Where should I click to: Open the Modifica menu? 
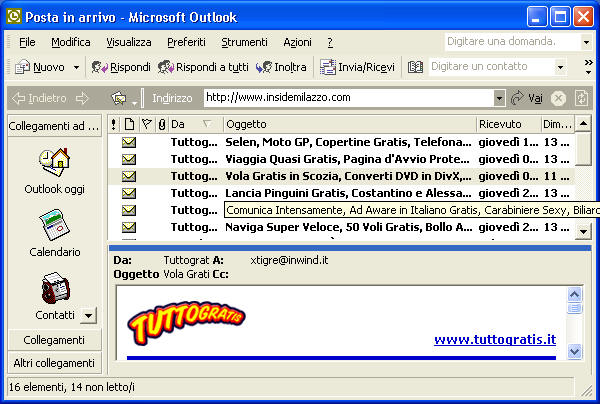[x=71, y=42]
